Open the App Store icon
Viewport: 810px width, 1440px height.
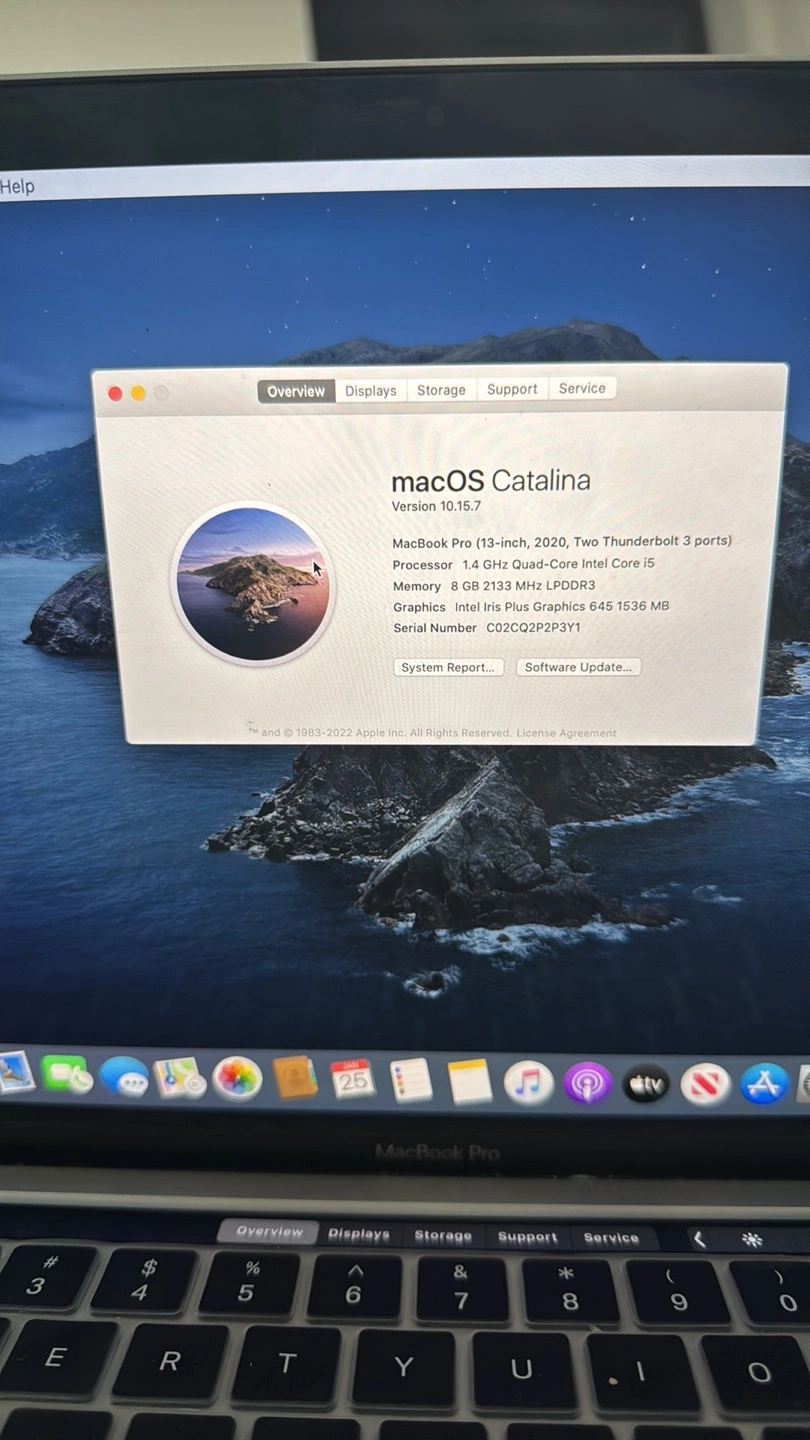pos(763,1085)
